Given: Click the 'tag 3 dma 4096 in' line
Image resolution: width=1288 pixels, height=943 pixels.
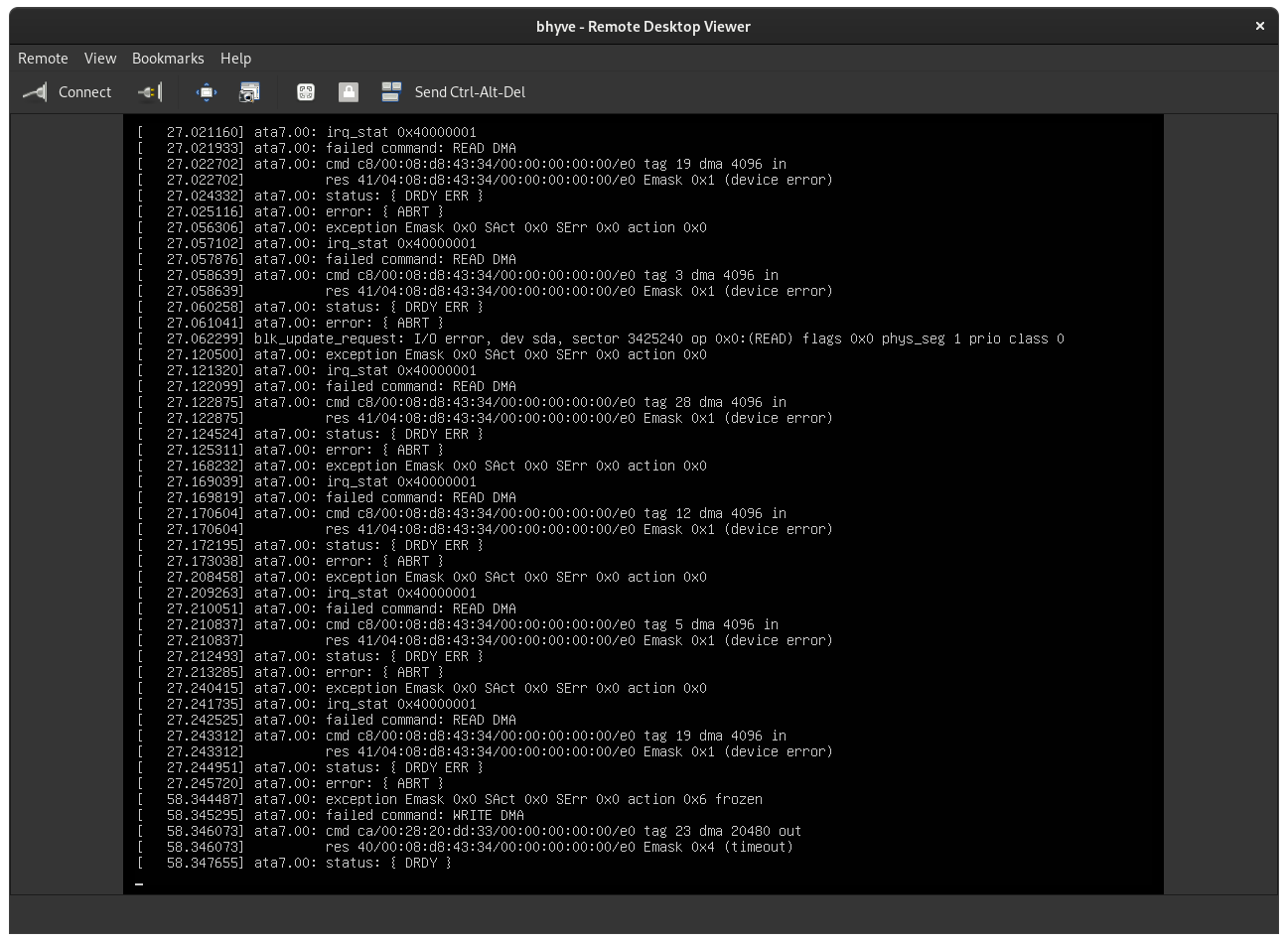Looking at the screenshot, I should click(x=458, y=275).
